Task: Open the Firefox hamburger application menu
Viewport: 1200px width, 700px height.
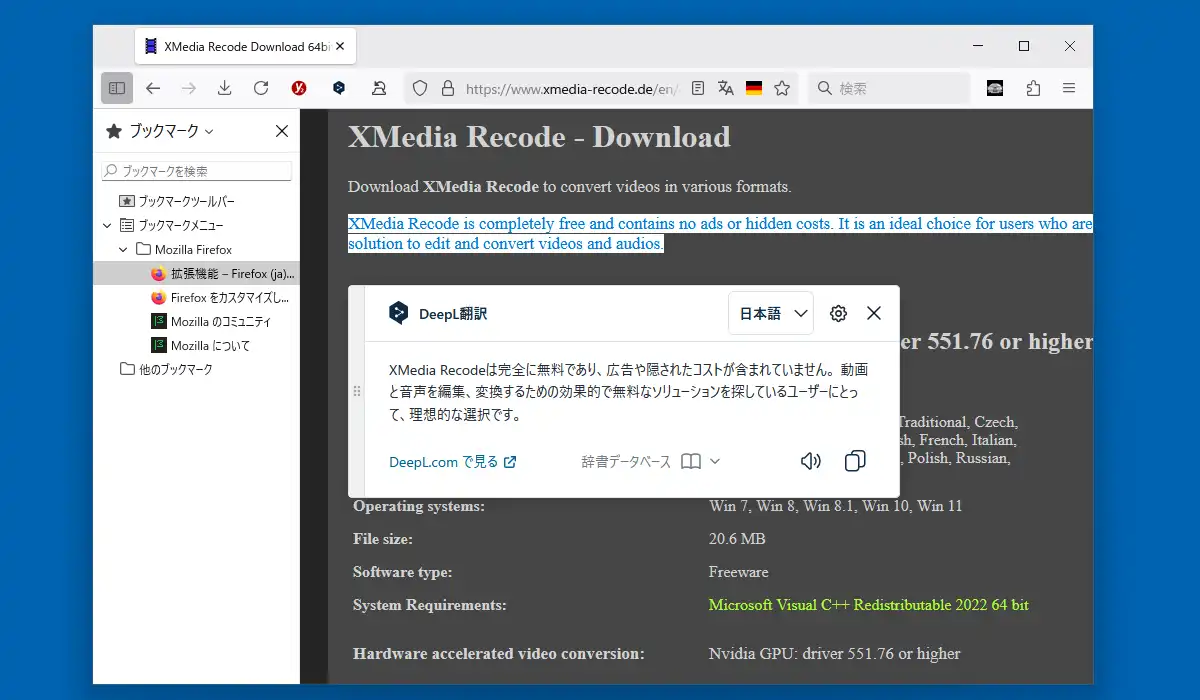Action: (1069, 88)
